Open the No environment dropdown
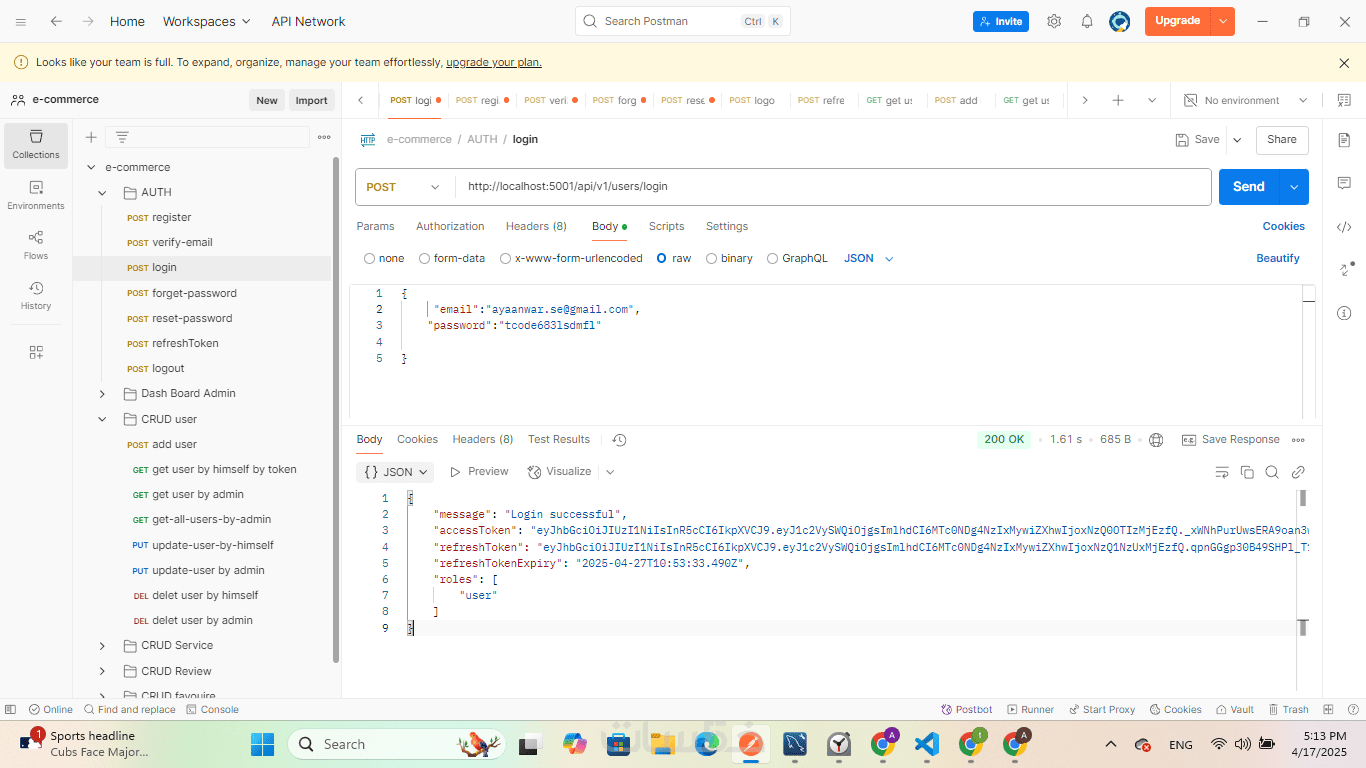Screen dimensions: 1366x768 pos(1246,100)
